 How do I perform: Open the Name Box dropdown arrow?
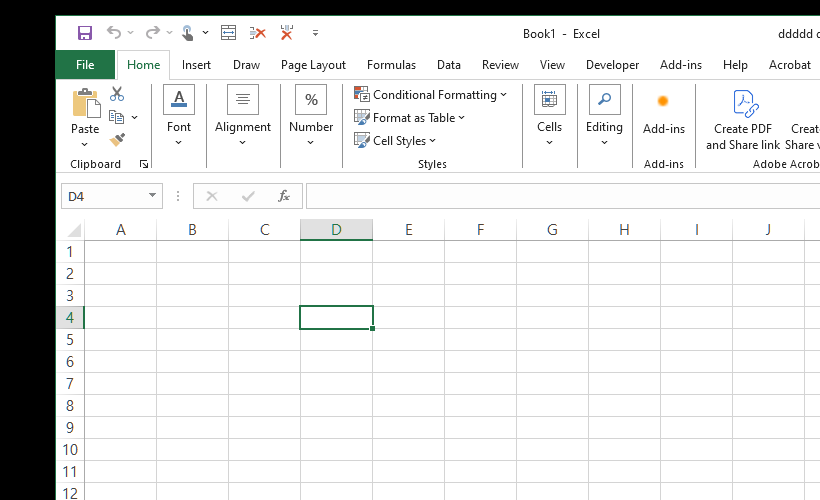tap(152, 196)
